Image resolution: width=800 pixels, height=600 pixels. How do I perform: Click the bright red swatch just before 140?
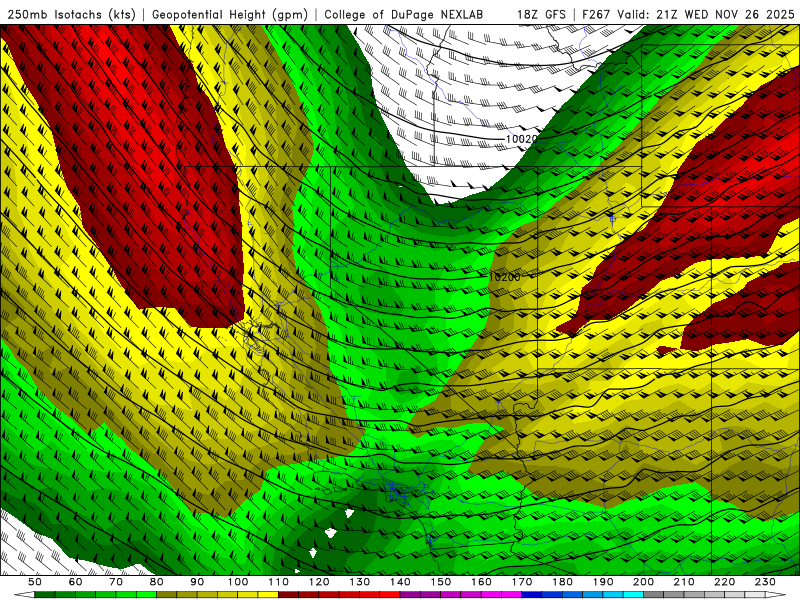[390, 595]
